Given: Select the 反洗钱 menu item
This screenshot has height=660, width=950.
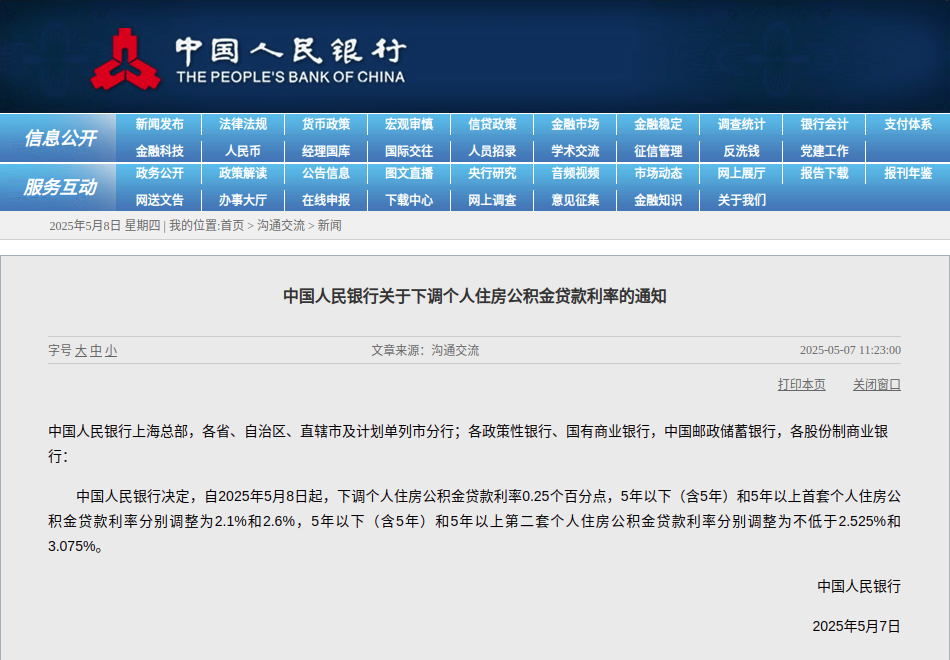Looking at the screenshot, I should (741, 151).
